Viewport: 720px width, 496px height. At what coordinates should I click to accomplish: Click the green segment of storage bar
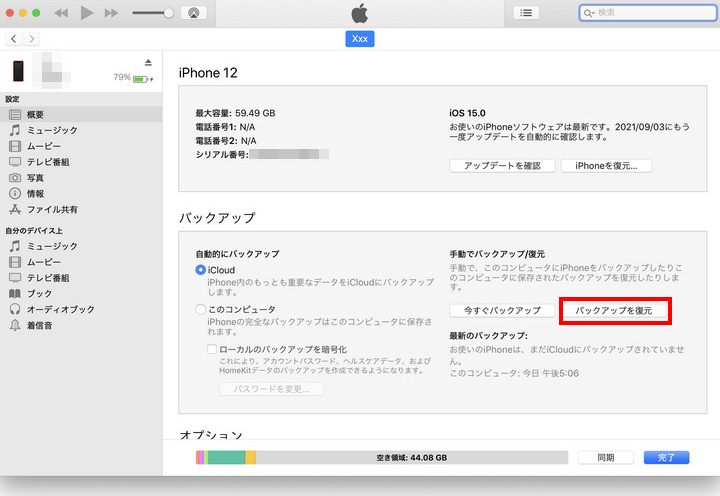(226, 457)
